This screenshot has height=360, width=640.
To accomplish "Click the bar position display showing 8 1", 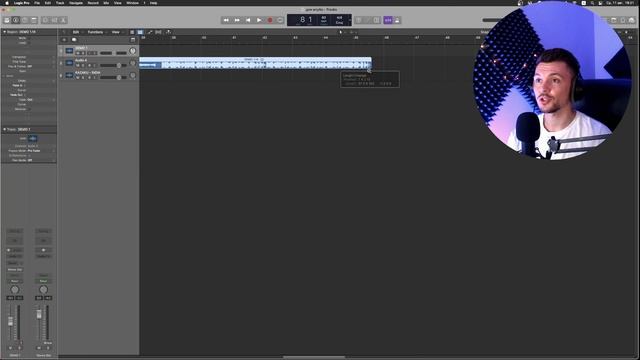I will pyautogui.click(x=306, y=20).
